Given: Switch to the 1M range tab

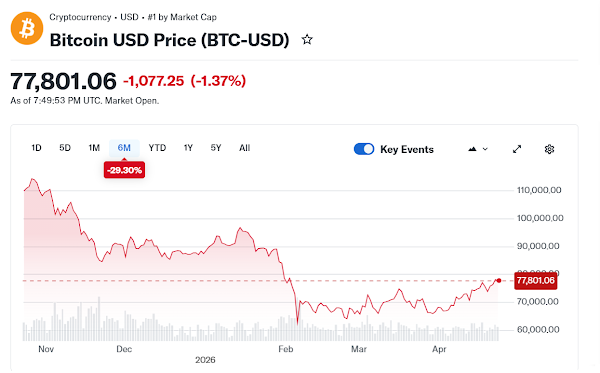Looking at the screenshot, I should coord(94,148).
